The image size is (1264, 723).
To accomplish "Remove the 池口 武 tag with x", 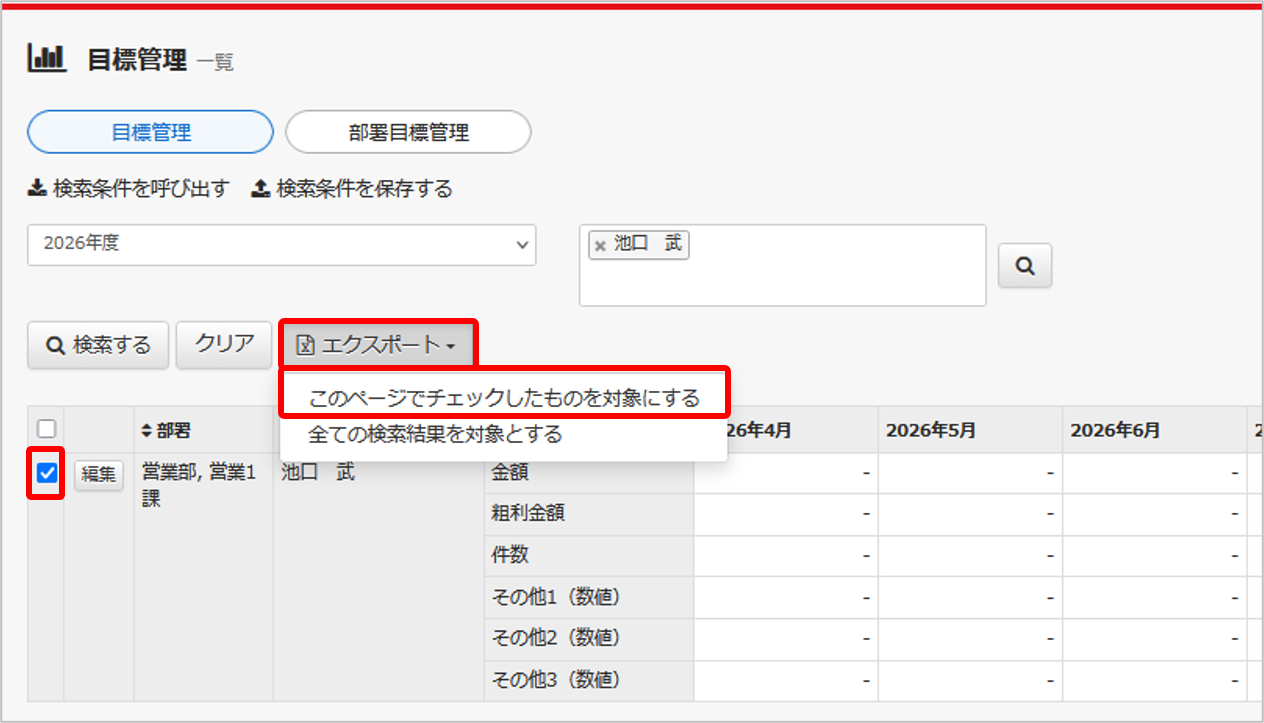I will click(x=600, y=245).
